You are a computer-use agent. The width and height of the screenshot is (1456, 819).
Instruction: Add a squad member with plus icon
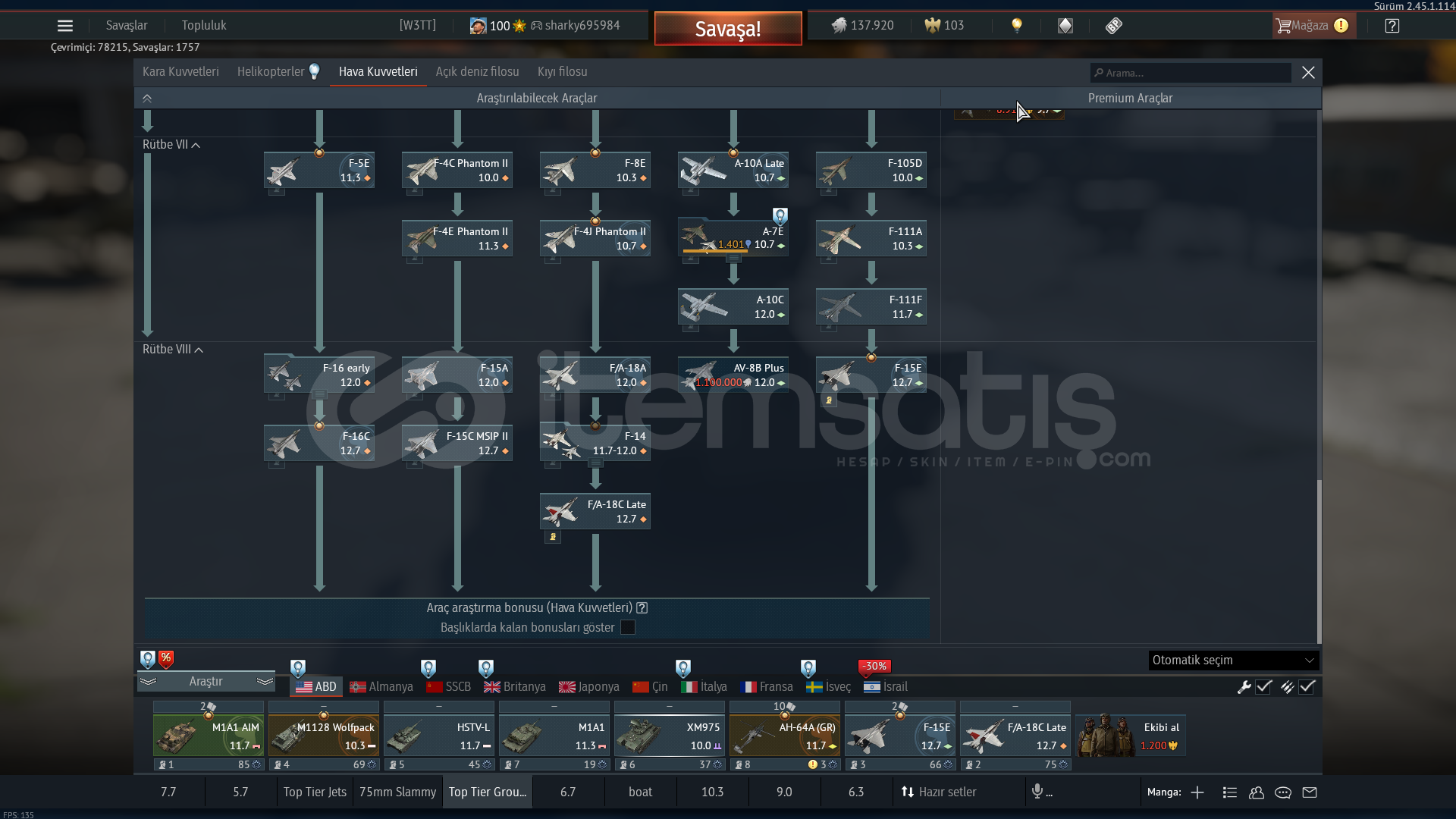[1197, 792]
